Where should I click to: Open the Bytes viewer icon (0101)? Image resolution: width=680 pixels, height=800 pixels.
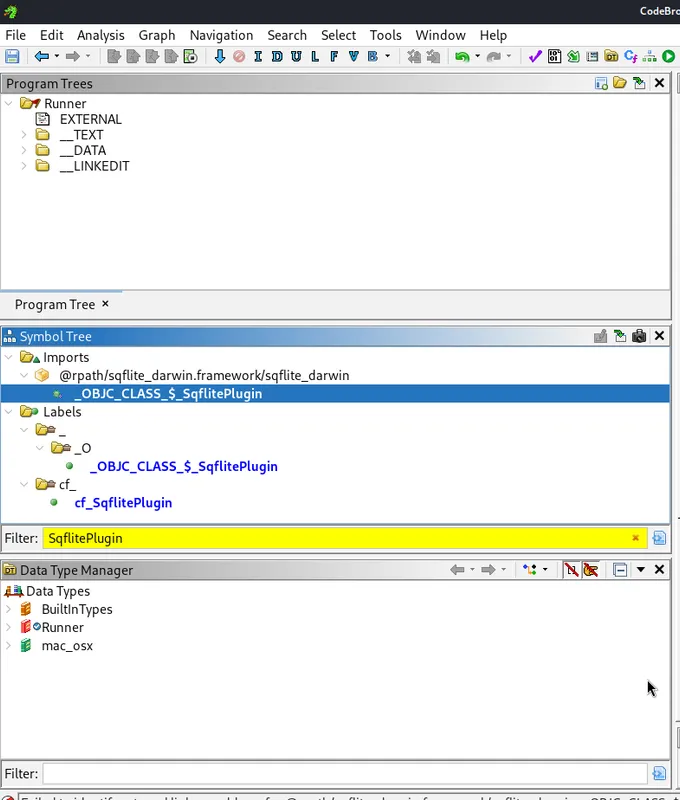click(554, 56)
